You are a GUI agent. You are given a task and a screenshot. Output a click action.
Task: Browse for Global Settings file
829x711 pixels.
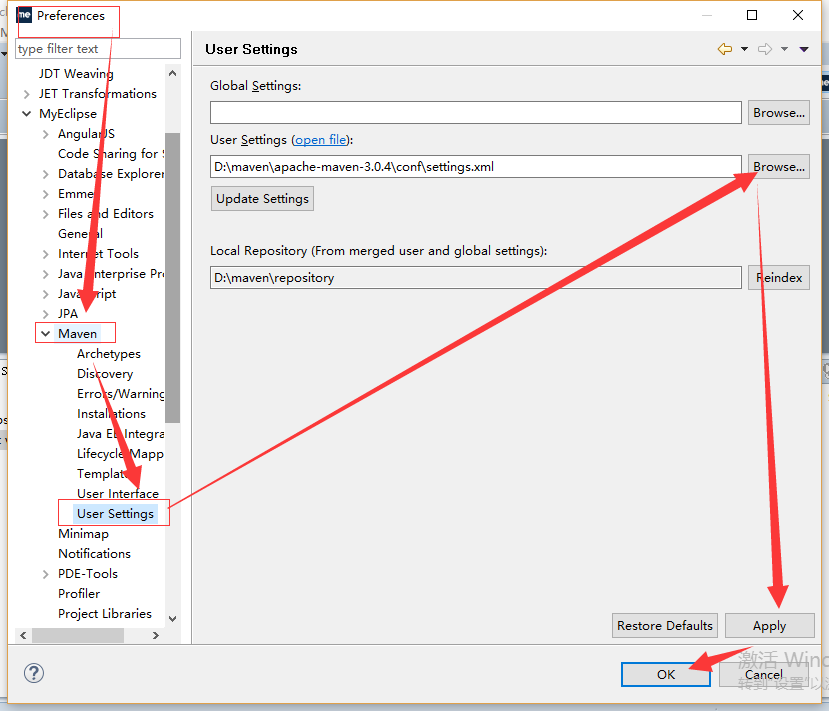coord(778,113)
